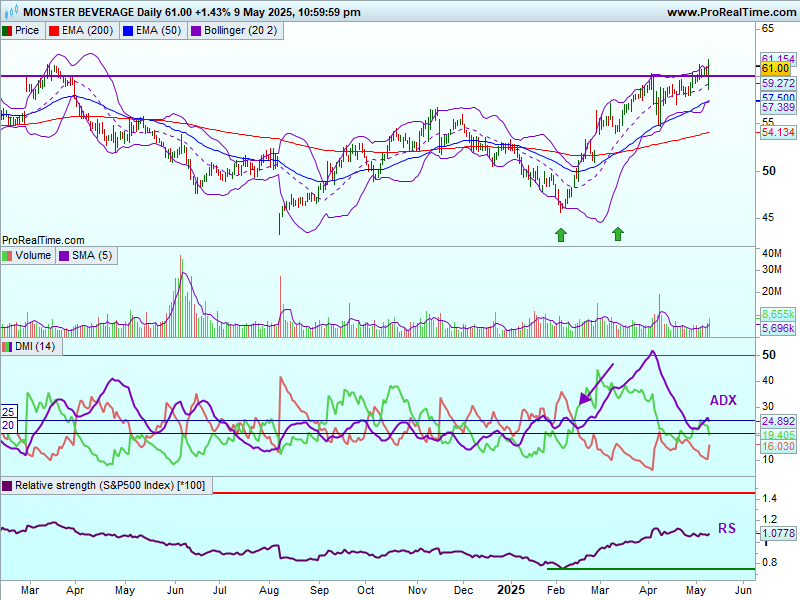The width and height of the screenshot is (800, 600).
Task: Click the ProRealTime.com watermark on price chart
Action: (43, 240)
